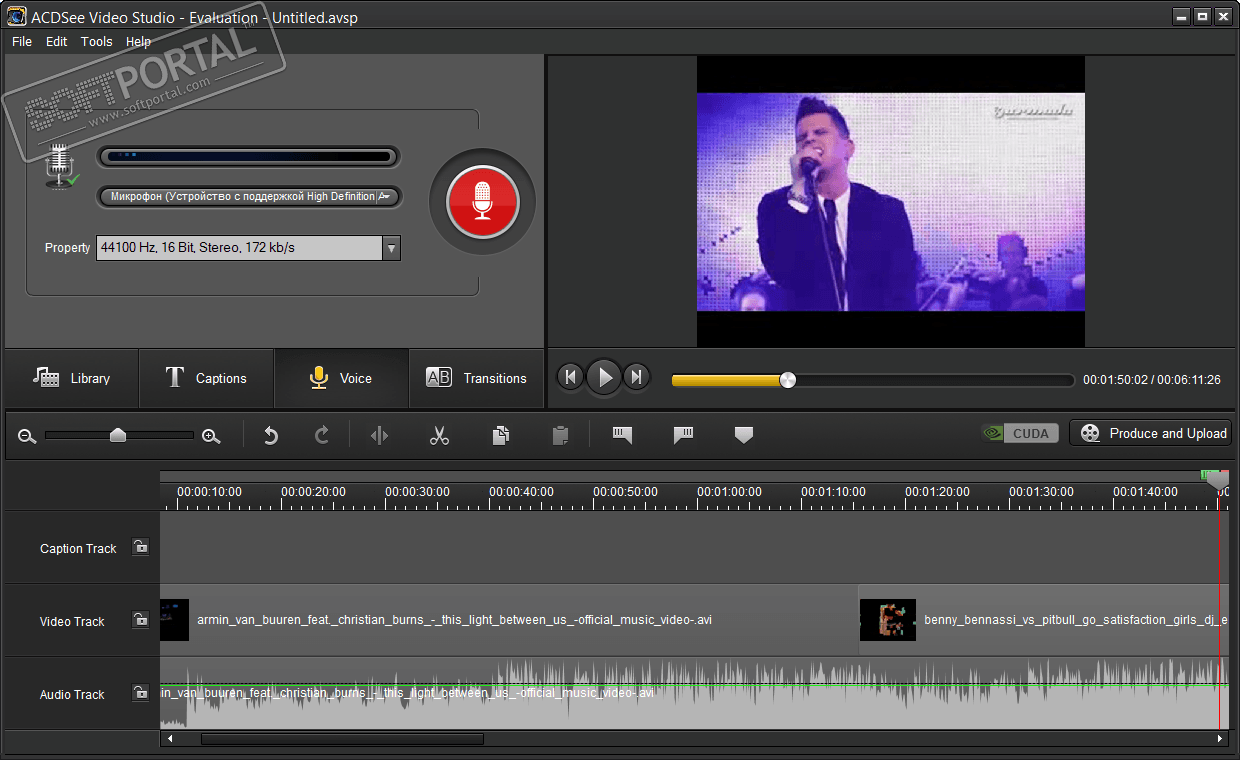Add a timeline marker icon

tap(743, 435)
